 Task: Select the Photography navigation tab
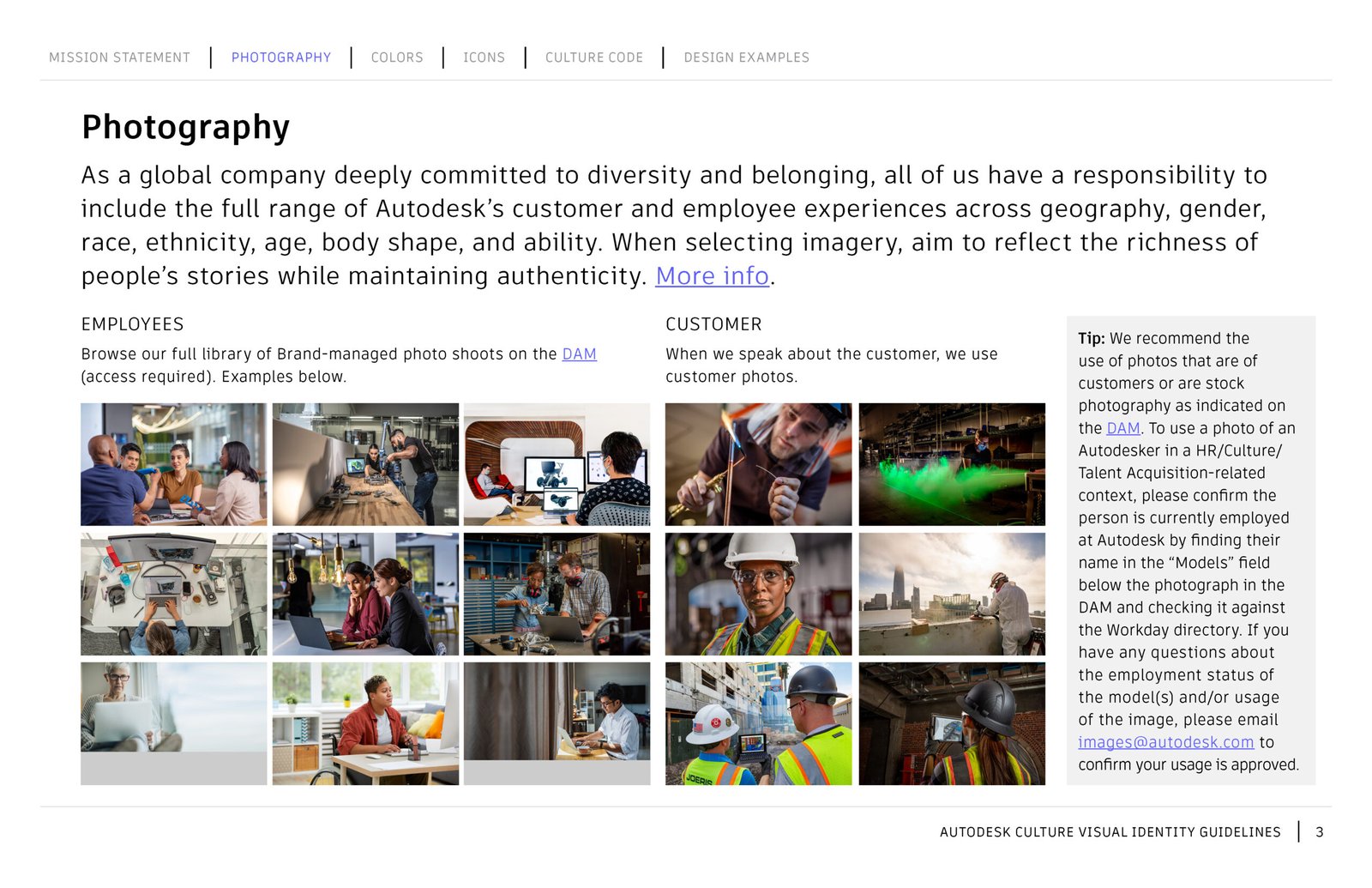coord(280,57)
